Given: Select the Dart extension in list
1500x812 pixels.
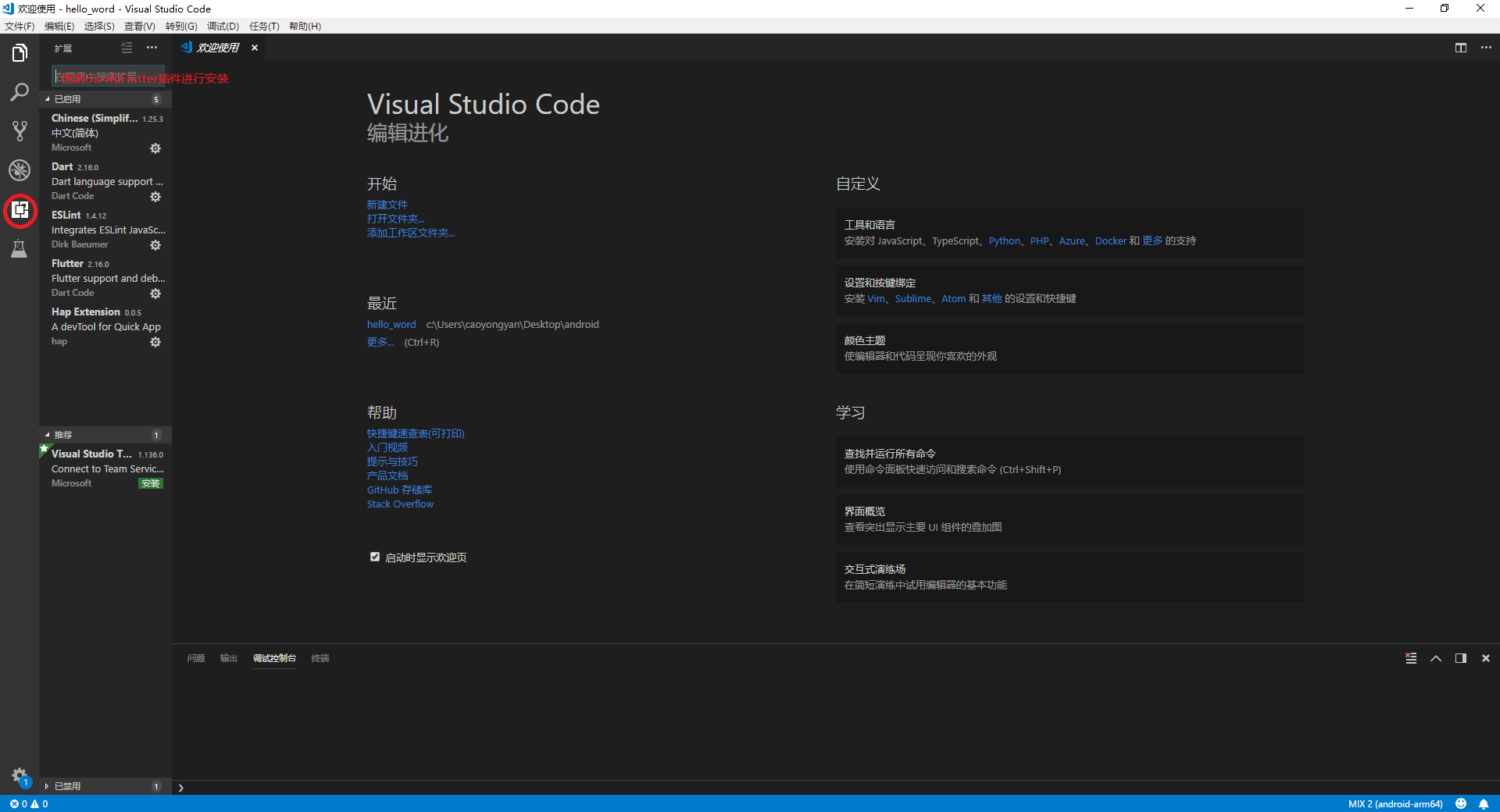Looking at the screenshot, I should point(105,181).
